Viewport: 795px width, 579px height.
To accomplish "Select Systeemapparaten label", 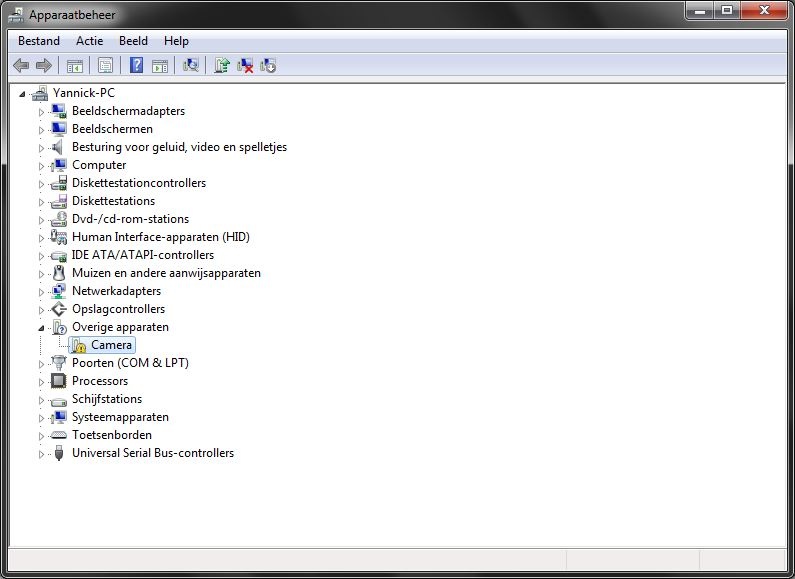I will point(120,417).
